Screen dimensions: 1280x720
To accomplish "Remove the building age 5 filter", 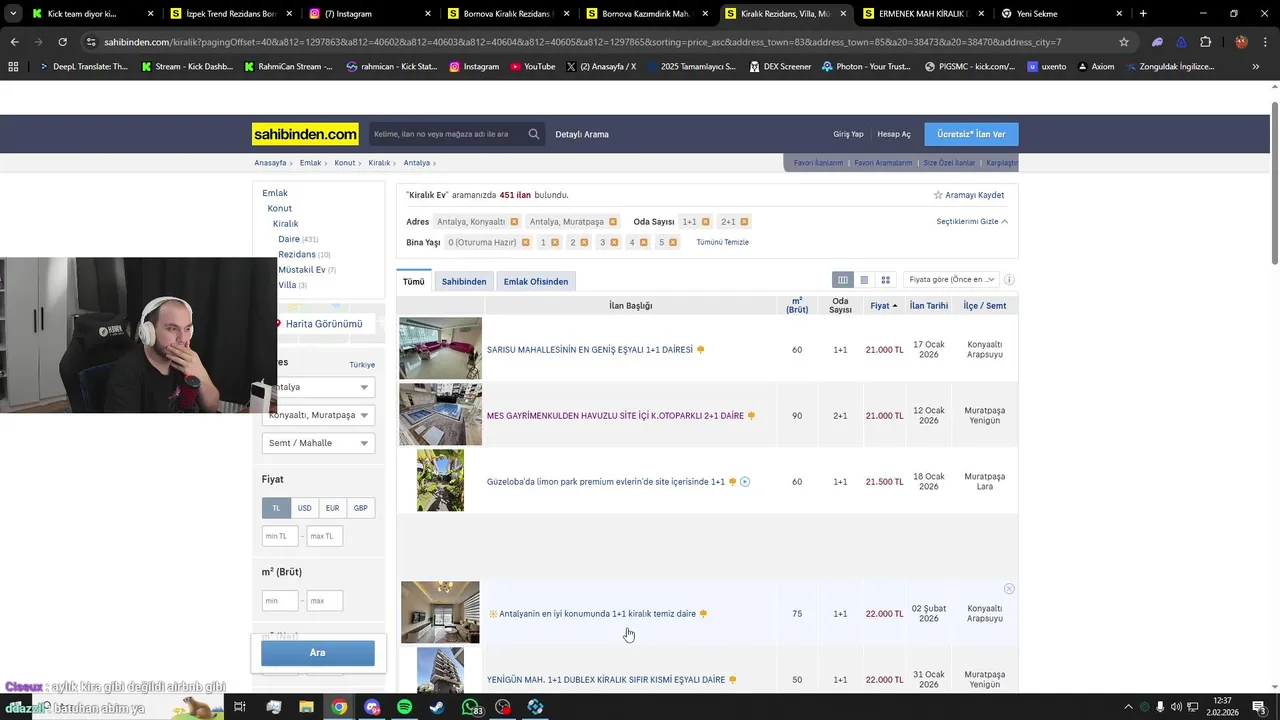I will pos(673,242).
